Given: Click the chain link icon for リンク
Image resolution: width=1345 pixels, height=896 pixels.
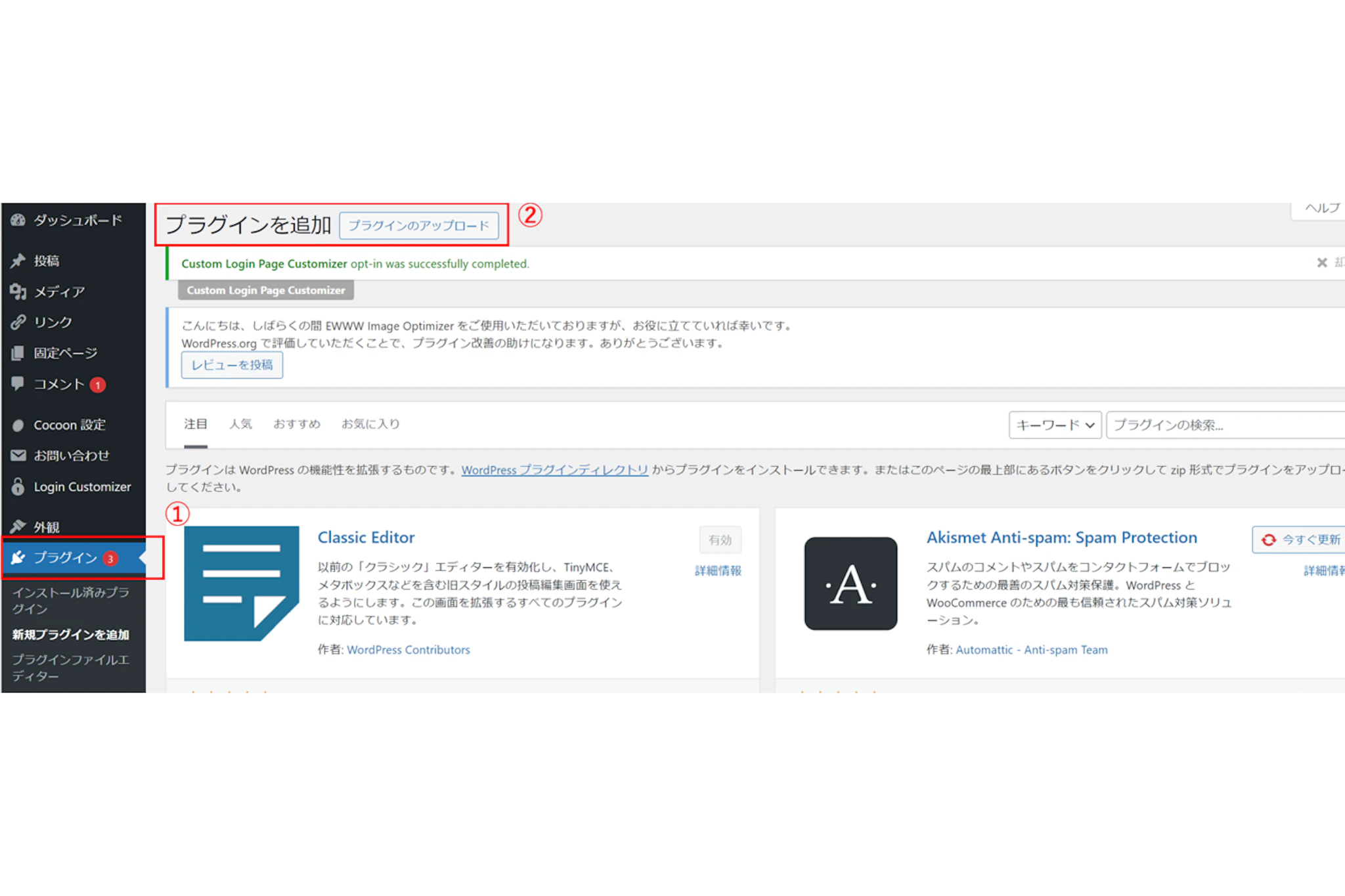Looking at the screenshot, I should tap(18, 322).
